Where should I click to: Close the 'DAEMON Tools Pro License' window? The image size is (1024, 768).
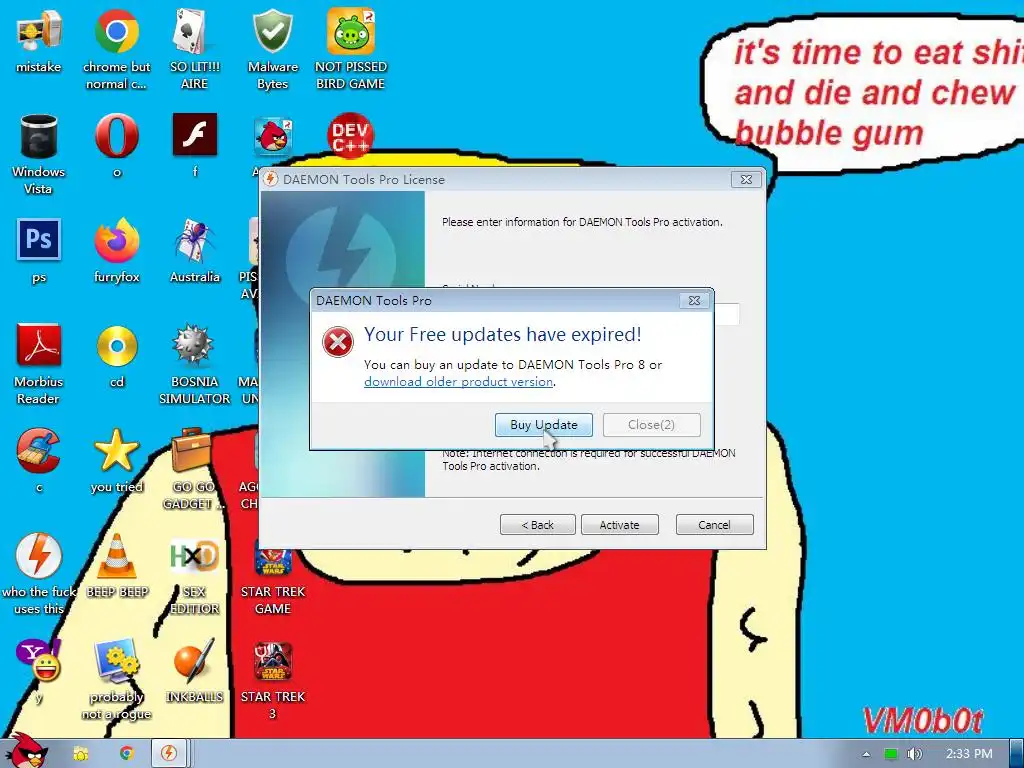point(746,179)
